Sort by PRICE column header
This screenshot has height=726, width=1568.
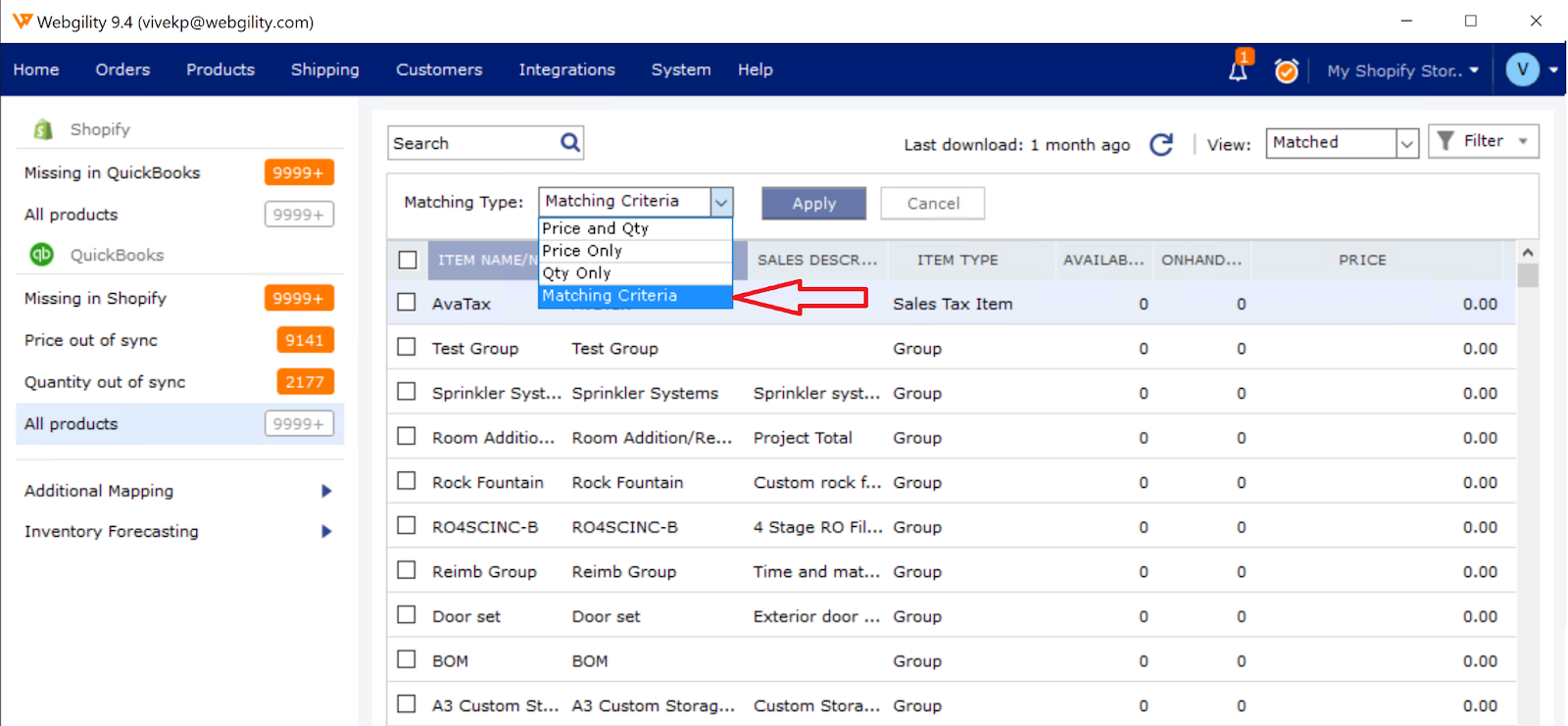[1362, 260]
